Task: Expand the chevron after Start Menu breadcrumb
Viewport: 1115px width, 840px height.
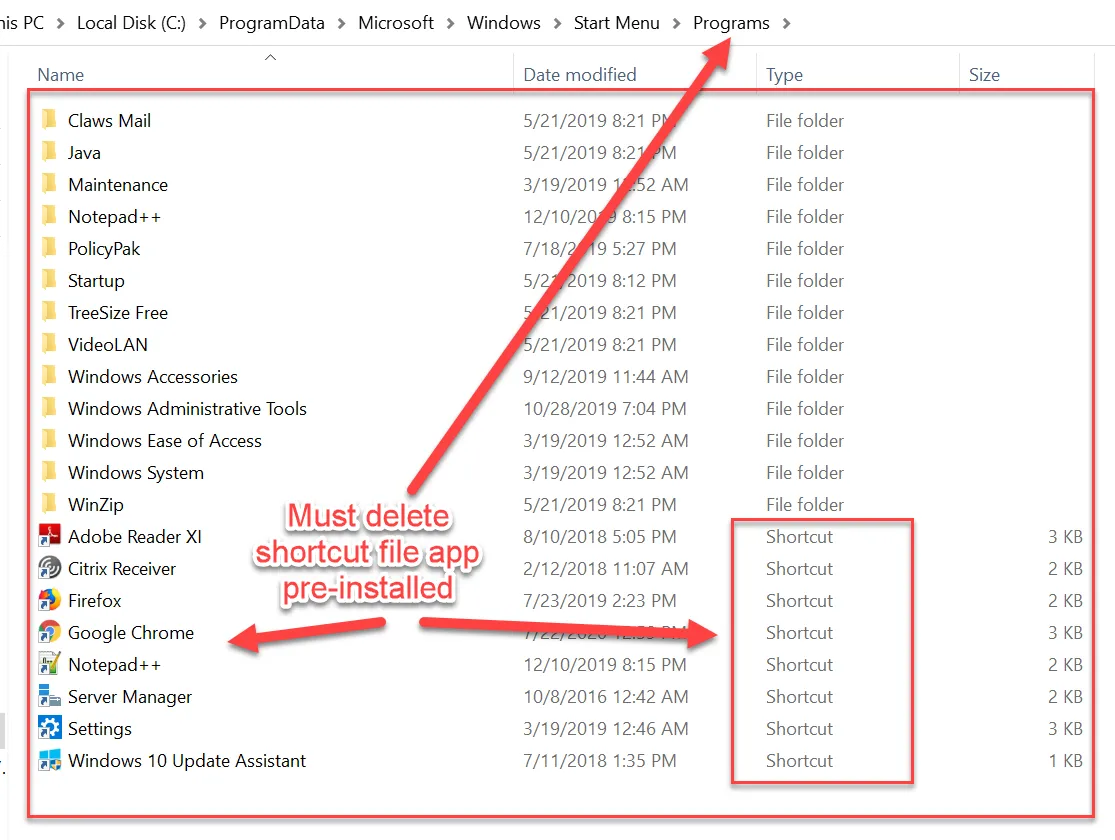Action: click(x=677, y=23)
